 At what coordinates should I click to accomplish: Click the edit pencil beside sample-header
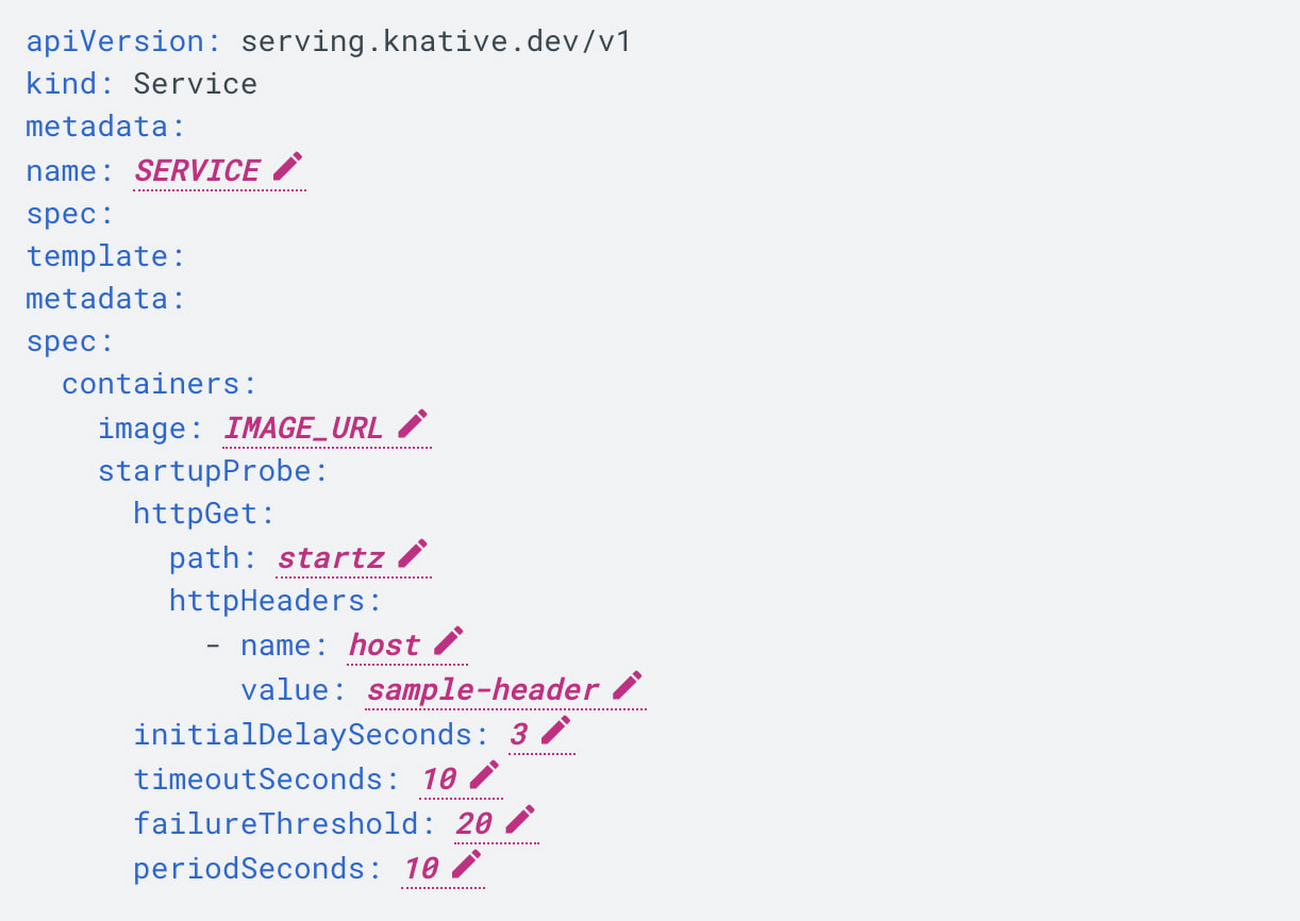(627, 685)
